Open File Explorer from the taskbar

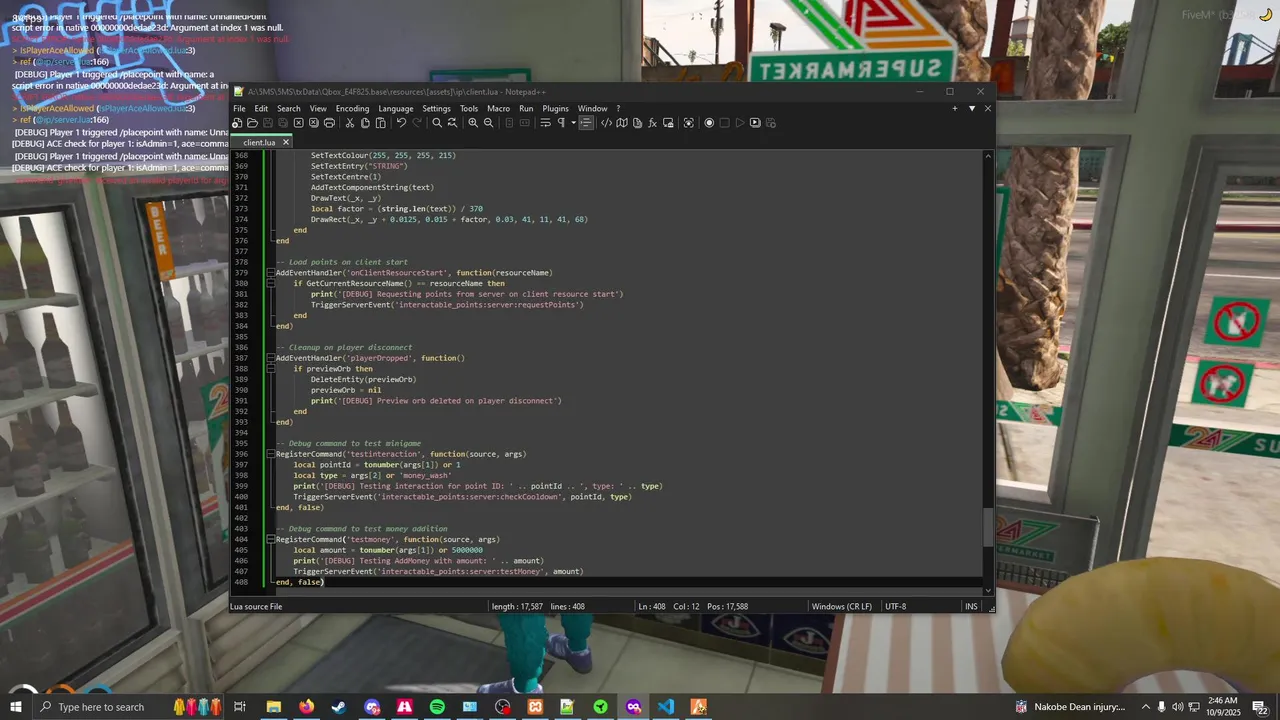pos(273,707)
